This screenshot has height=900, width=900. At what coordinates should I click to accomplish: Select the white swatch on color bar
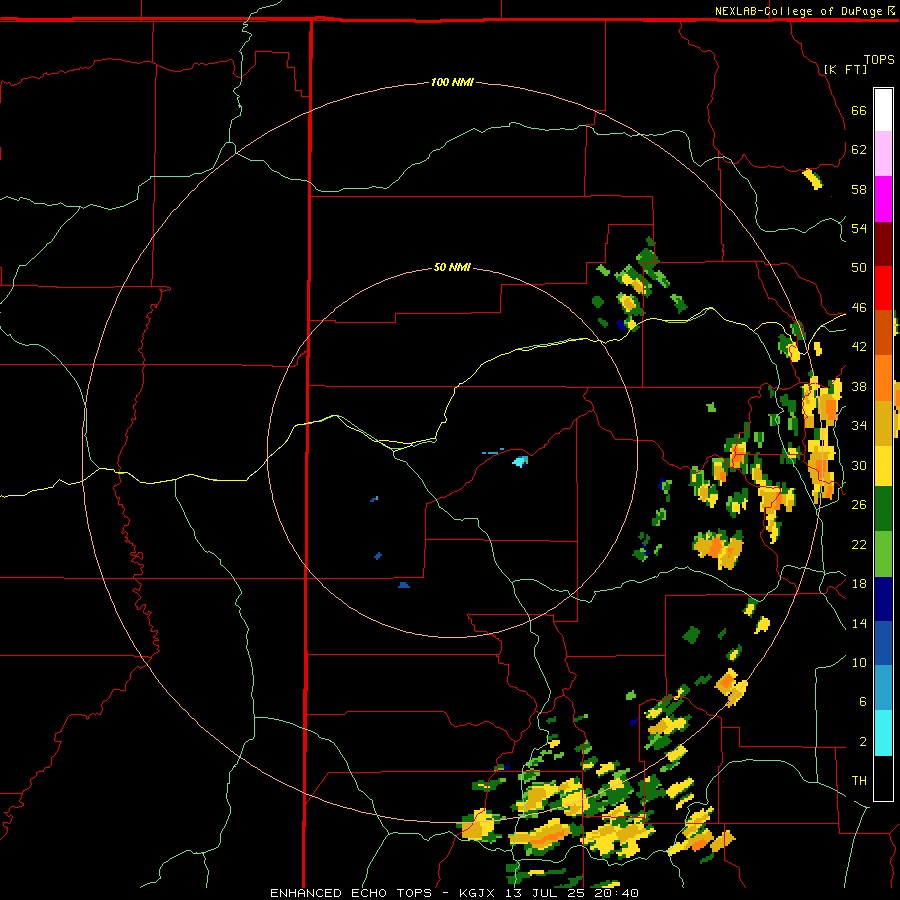pos(883,110)
